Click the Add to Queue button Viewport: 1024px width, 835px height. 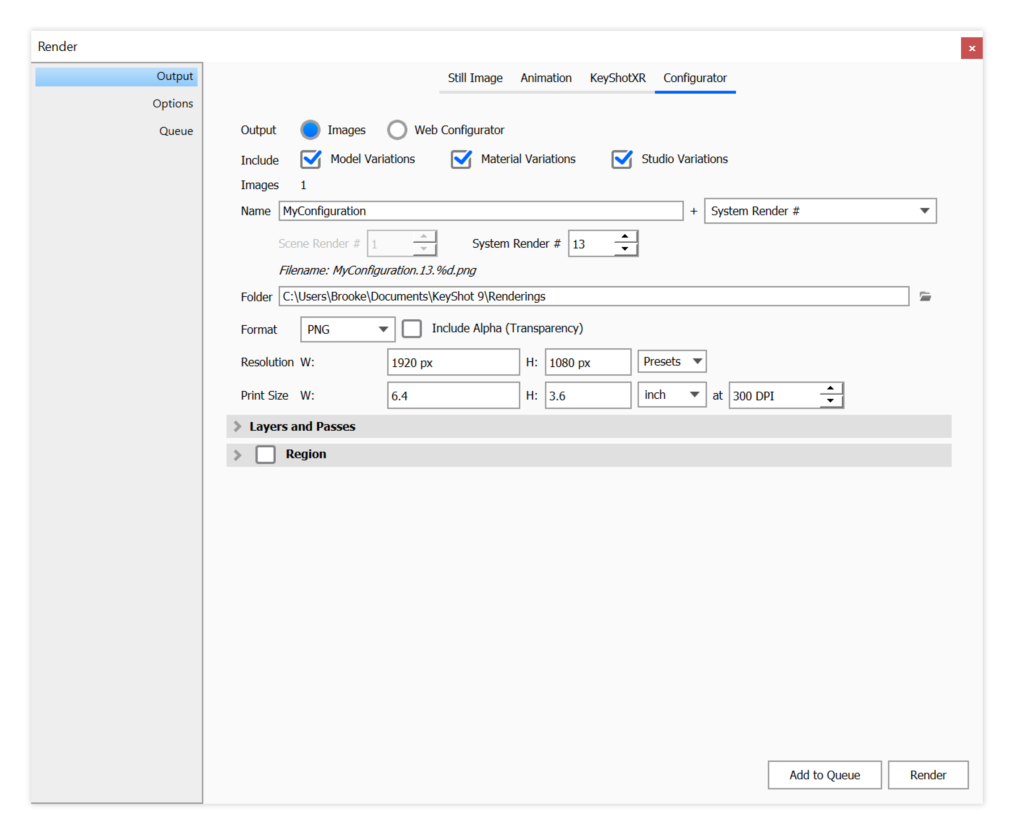824,775
